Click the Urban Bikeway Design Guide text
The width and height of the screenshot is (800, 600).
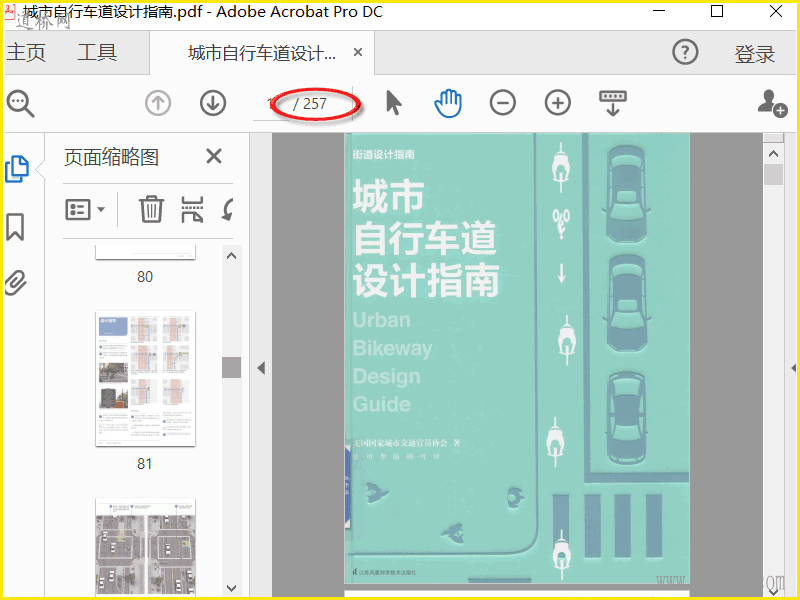tap(392, 362)
